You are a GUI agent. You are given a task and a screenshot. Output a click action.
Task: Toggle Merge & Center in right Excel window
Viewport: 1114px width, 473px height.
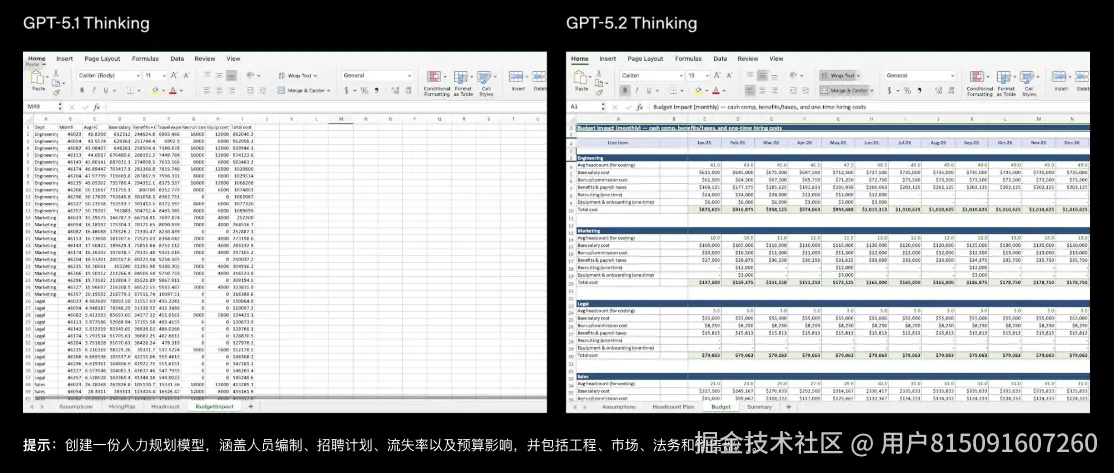pos(844,90)
